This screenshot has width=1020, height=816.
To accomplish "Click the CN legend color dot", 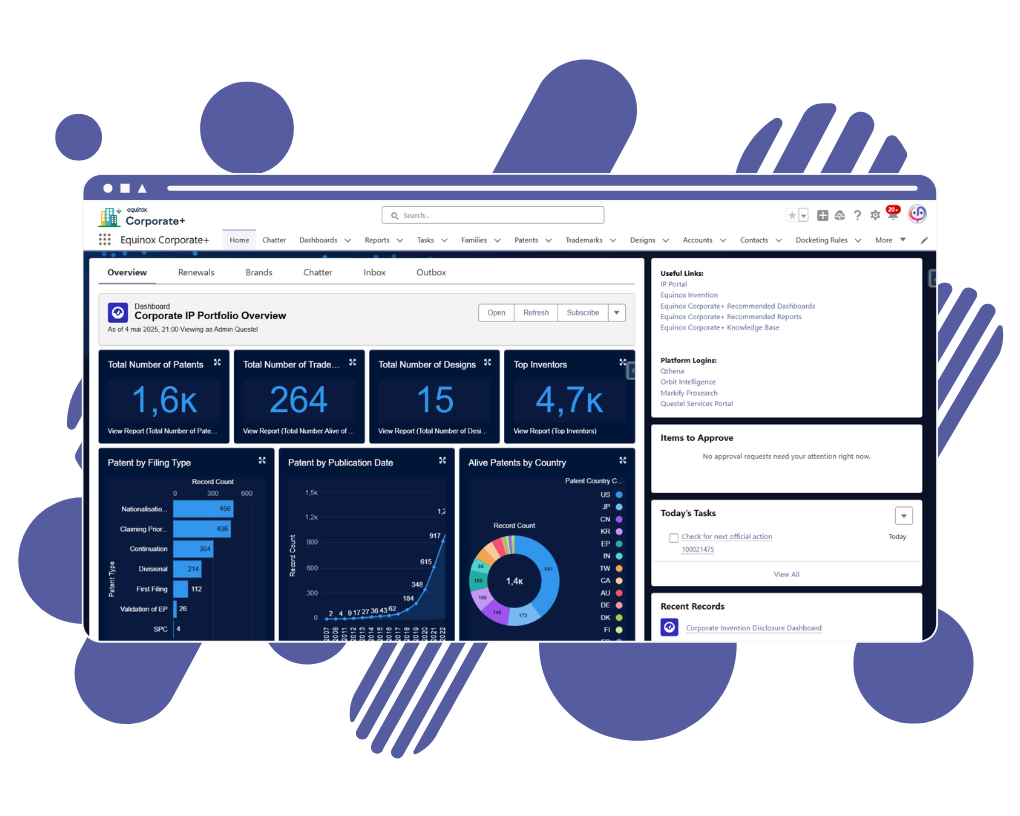I will 619,519.
